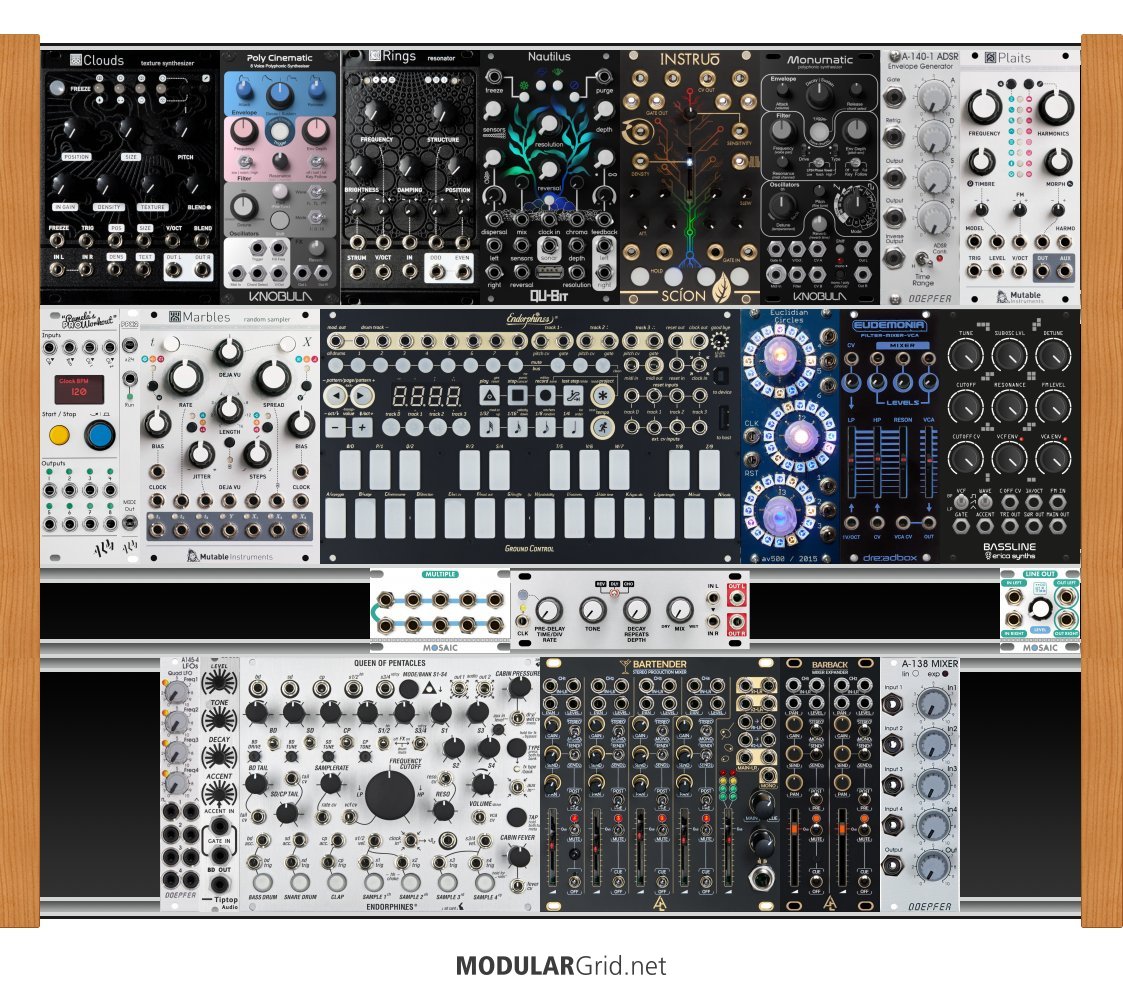The image size is (1123, 987).
Task: Click the effects module MIX knob
Action: tap(679, 610)
